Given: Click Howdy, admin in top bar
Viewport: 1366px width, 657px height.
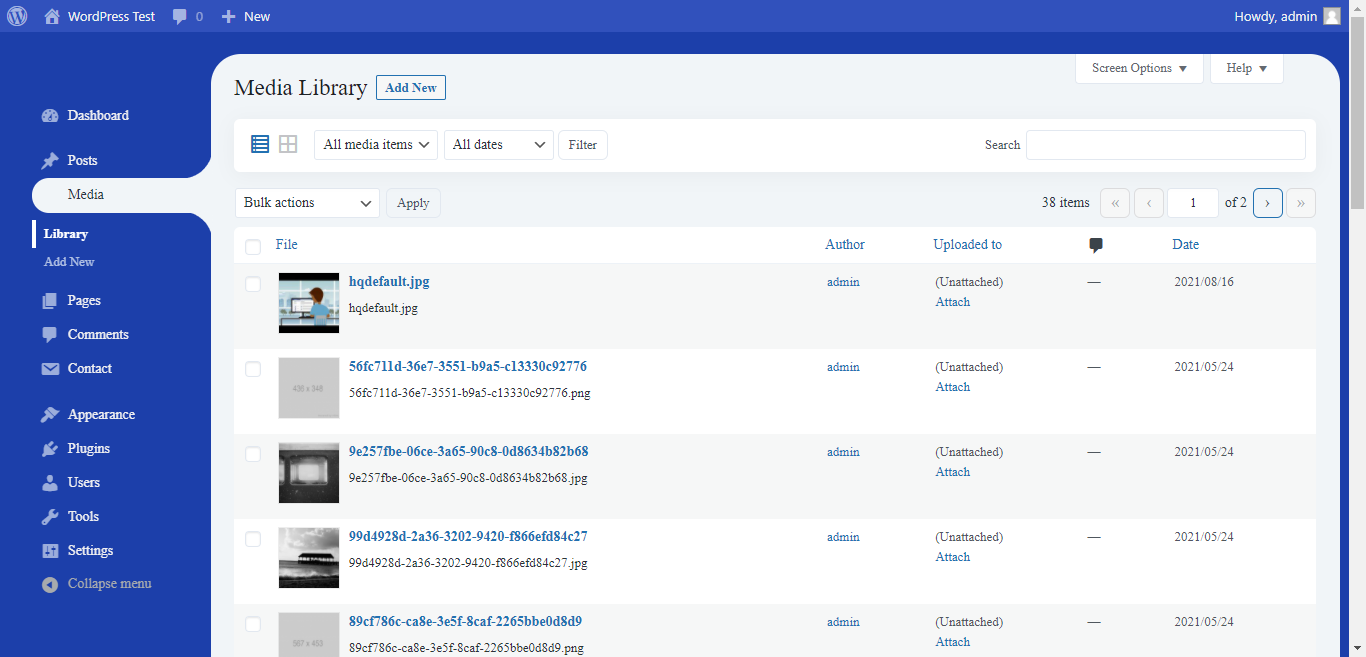Looking at the screenshot, I should click(1276, 16).
